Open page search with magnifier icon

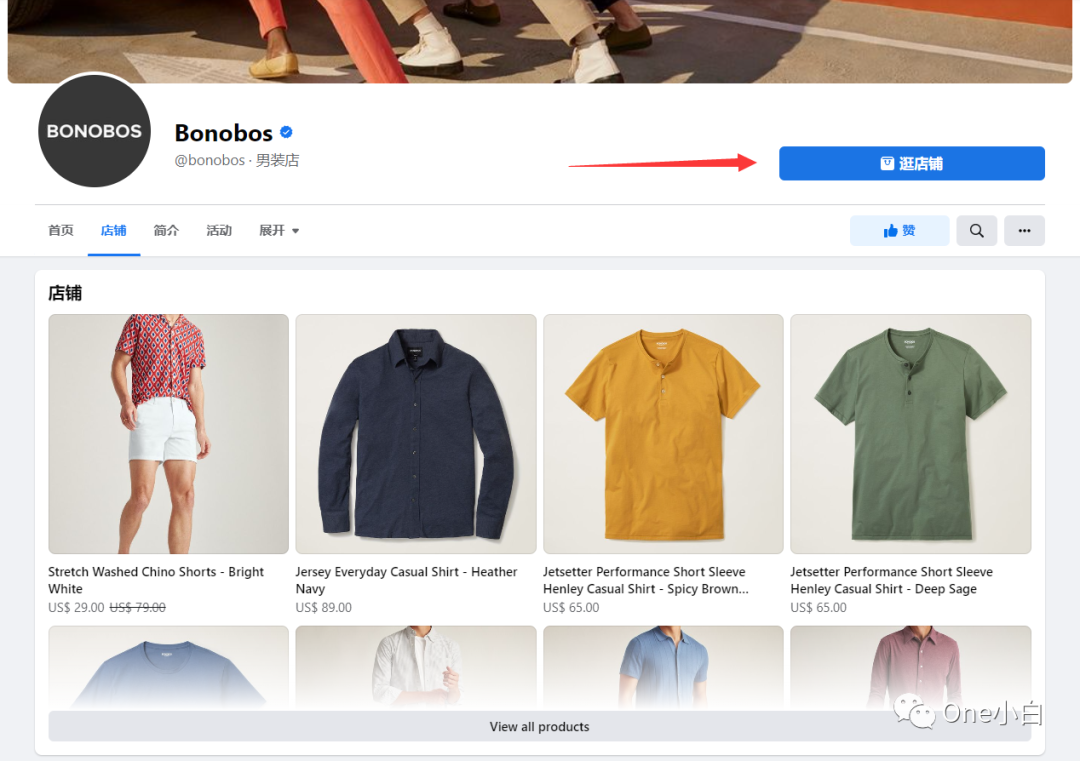[976, 231]
